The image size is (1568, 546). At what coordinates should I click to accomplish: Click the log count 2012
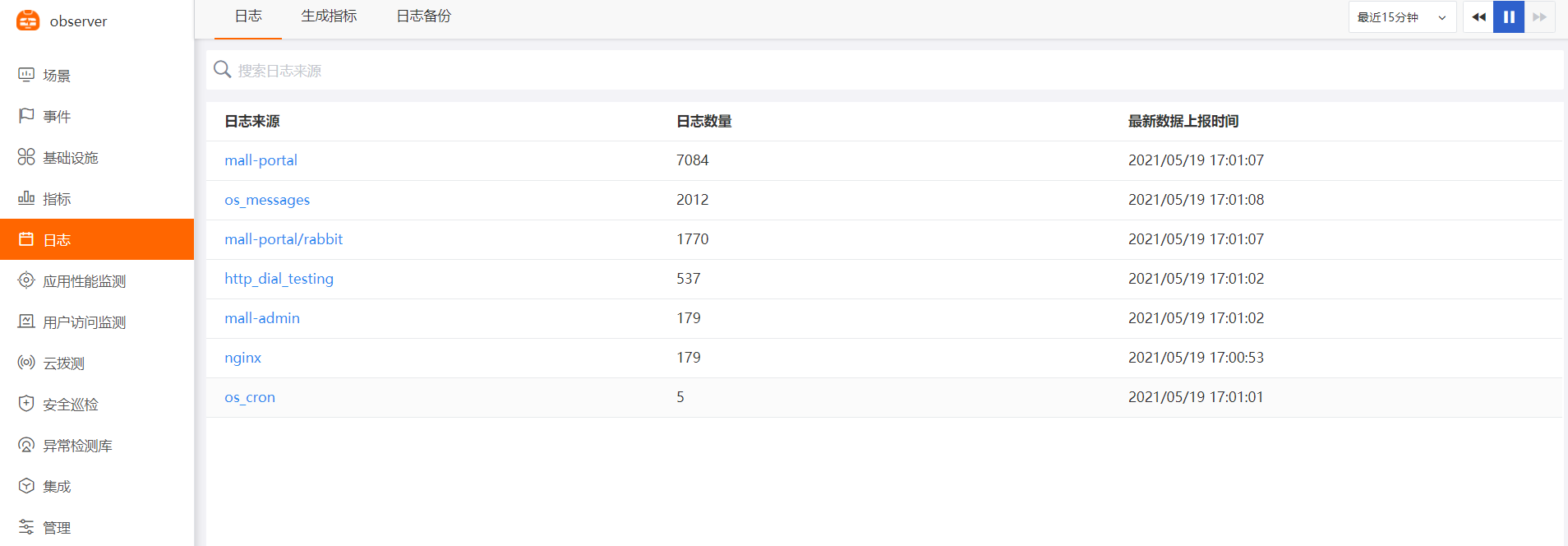coord(693,200)
